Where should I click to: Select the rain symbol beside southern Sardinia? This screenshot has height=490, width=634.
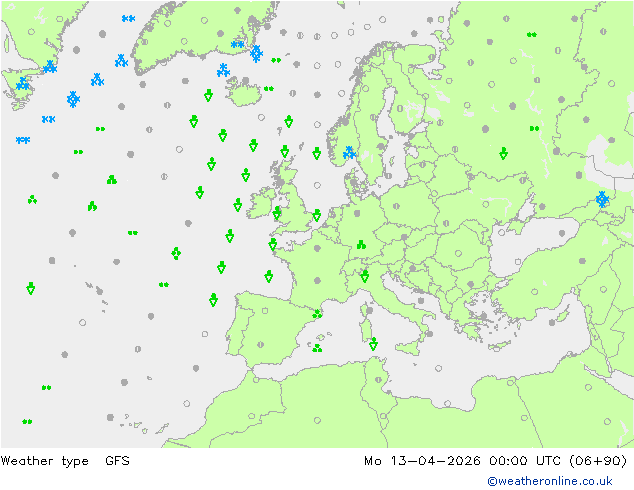[373, 344]
